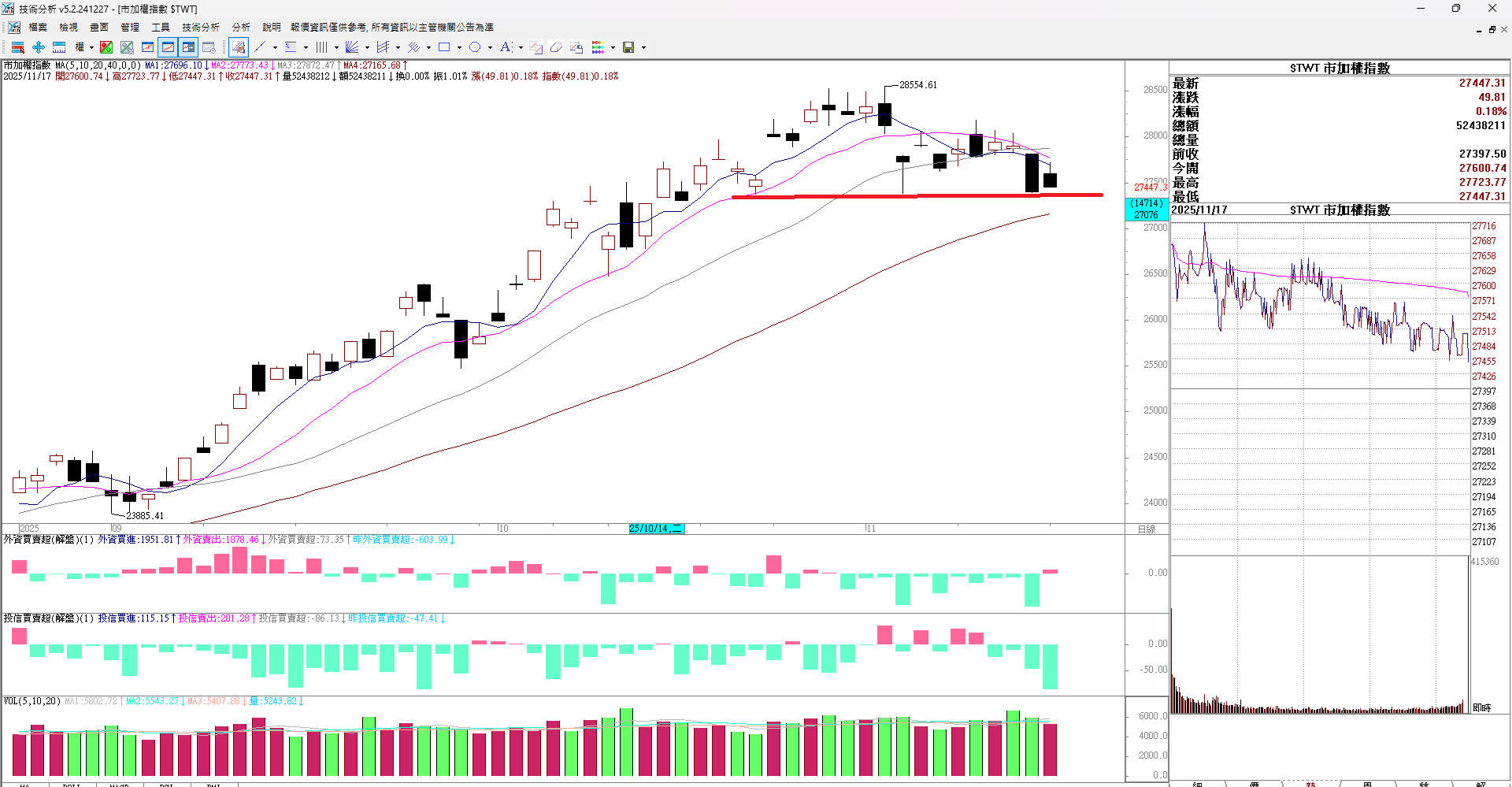Click the 日線 period label
This screenshot has width=1512, height=787.
click(x=1147, y=529)
